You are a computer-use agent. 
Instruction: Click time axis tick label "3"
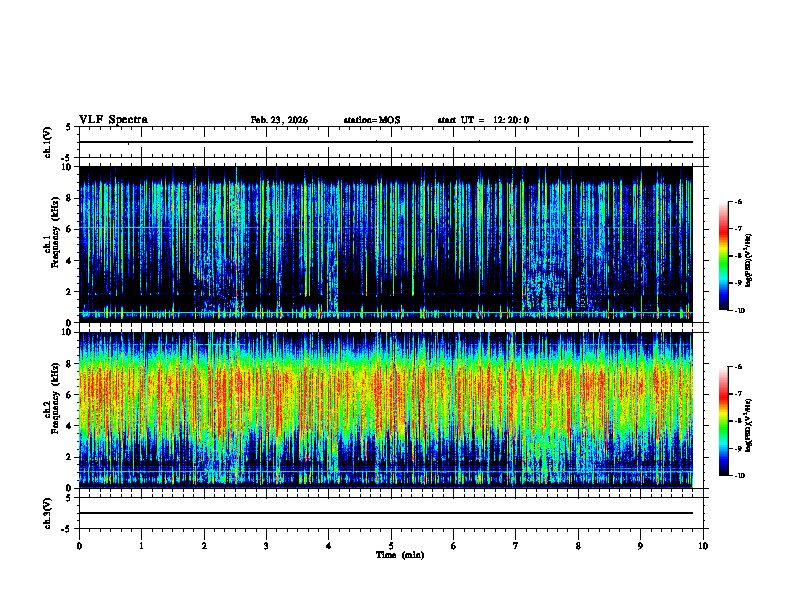click(x=266, y=546)
